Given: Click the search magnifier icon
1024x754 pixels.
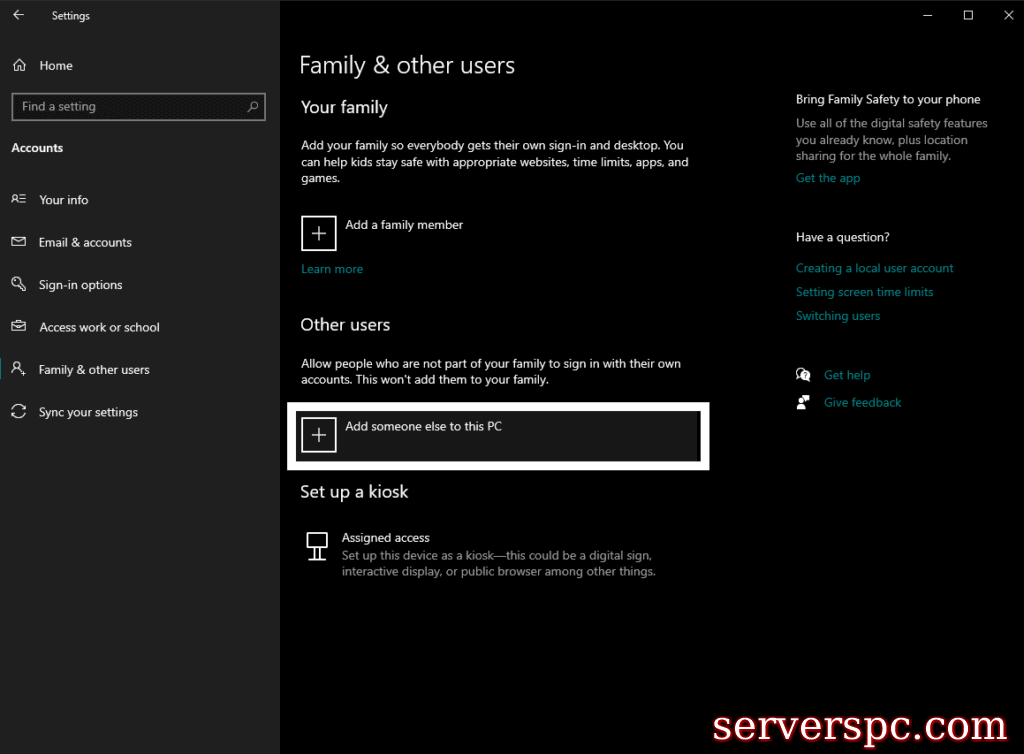Looking at the screenshot, I should [x=253, y=106].
